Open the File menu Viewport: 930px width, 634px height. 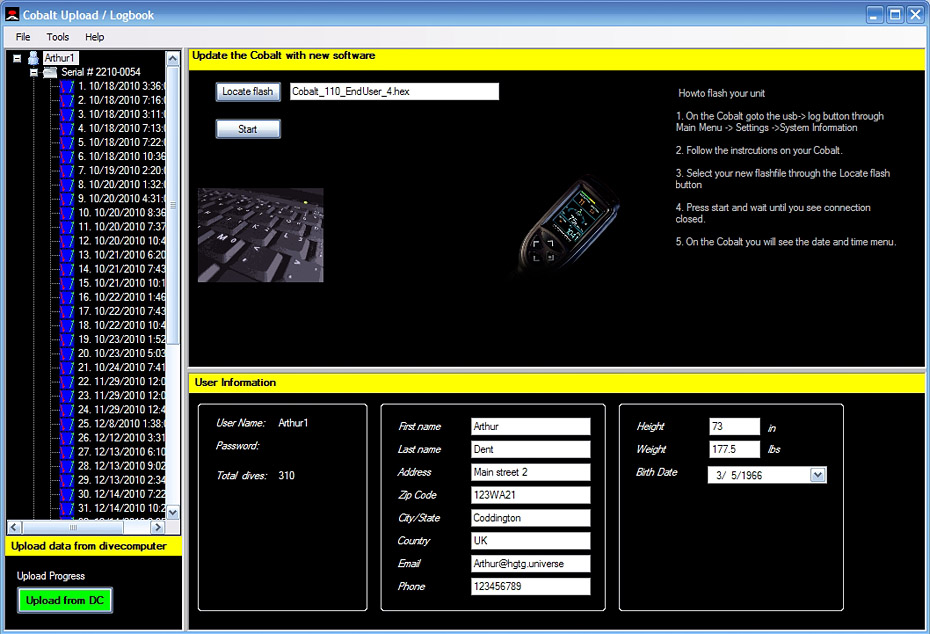(x=23, y=37)
